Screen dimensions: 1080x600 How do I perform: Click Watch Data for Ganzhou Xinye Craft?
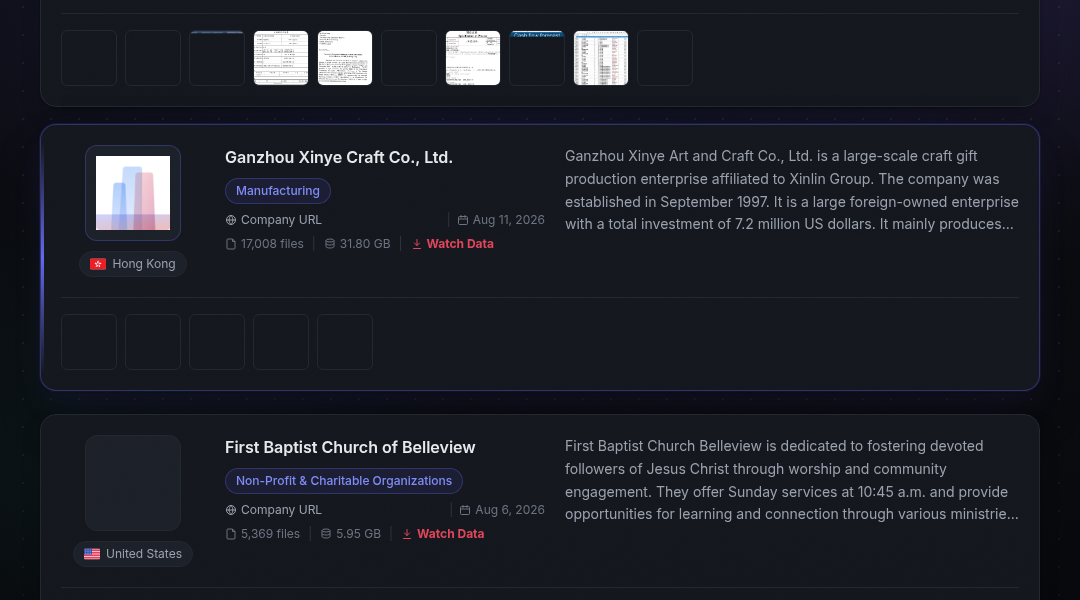[460, 244]
